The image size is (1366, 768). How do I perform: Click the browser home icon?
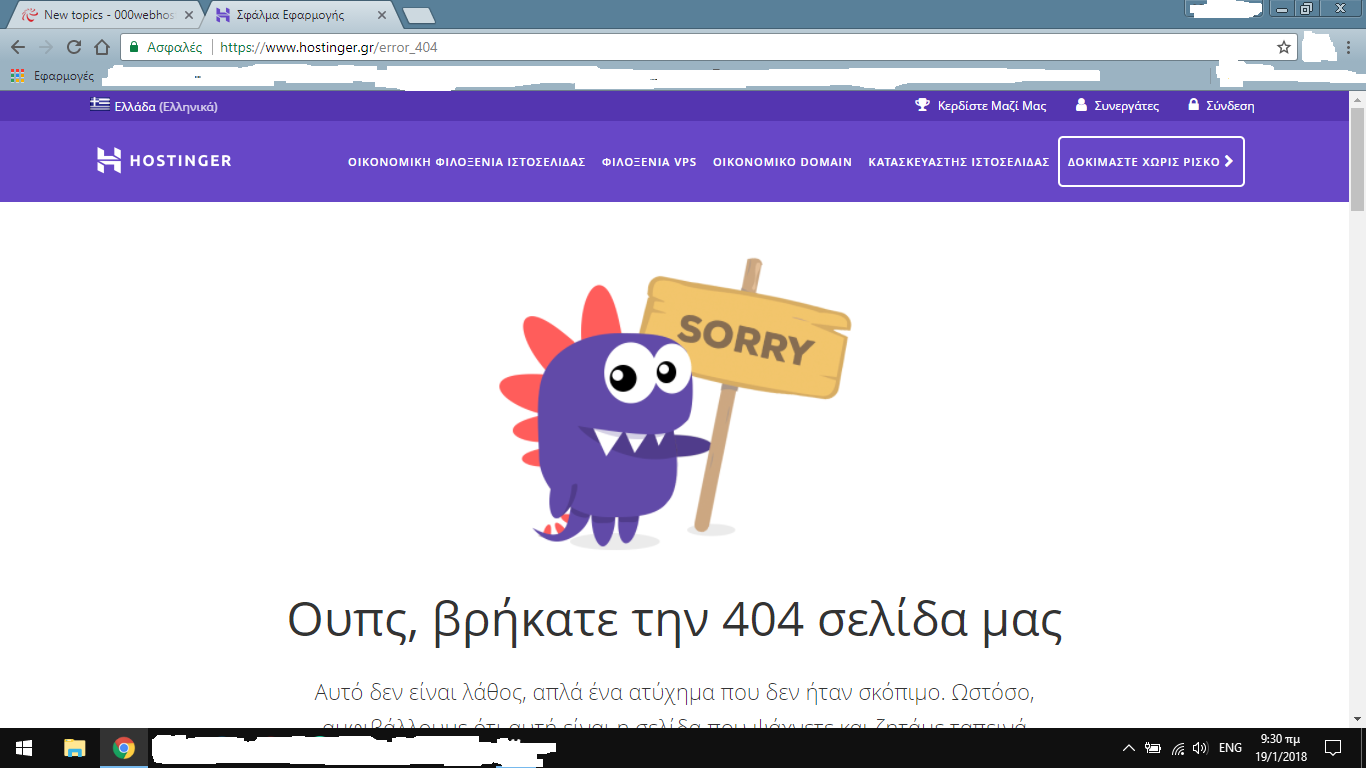101,47
